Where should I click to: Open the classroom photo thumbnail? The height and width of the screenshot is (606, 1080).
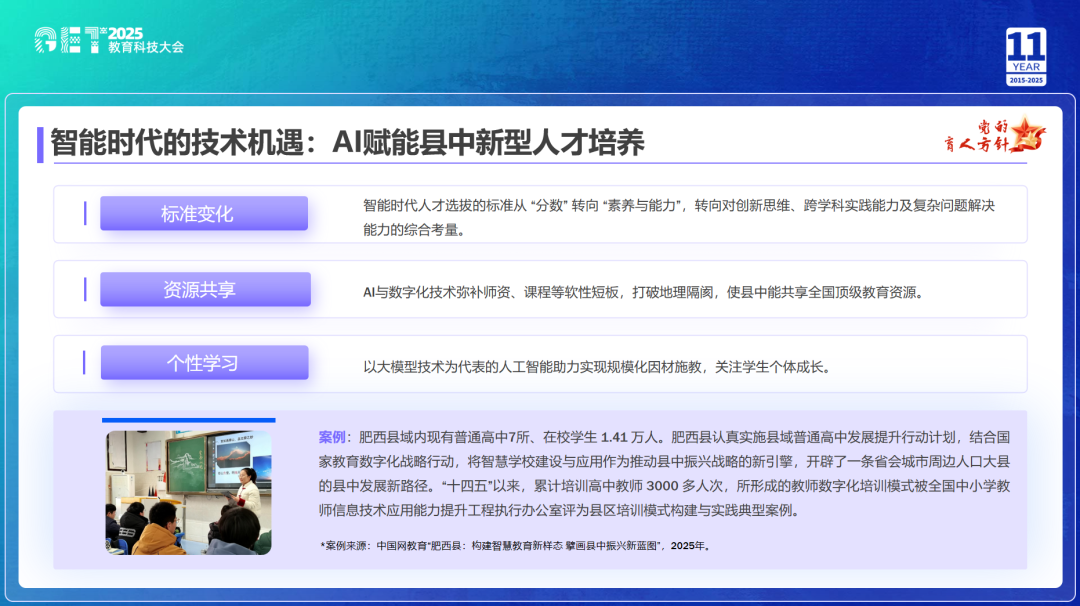[188, 492]
